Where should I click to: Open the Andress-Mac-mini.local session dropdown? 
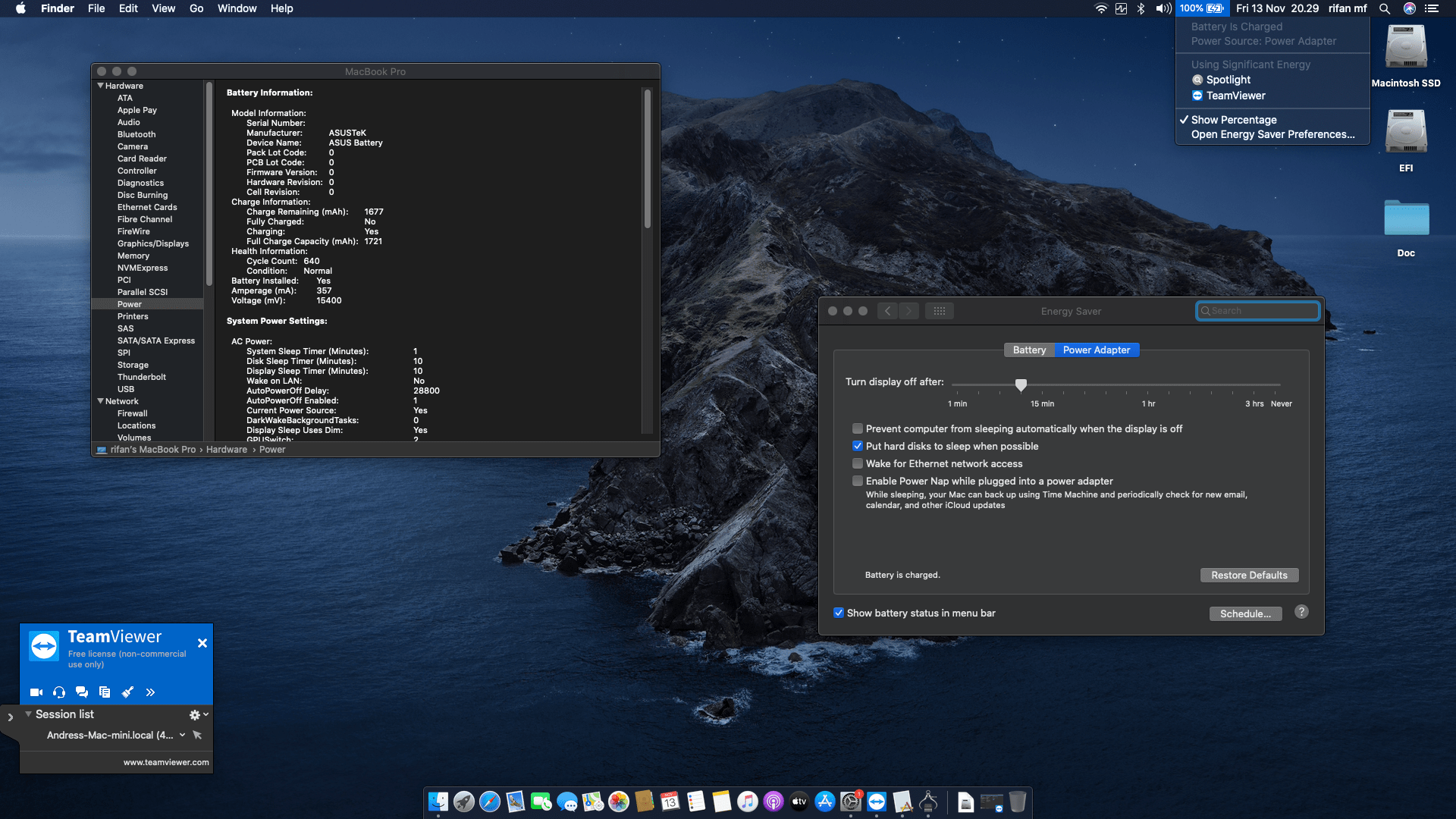click(181, 735)
